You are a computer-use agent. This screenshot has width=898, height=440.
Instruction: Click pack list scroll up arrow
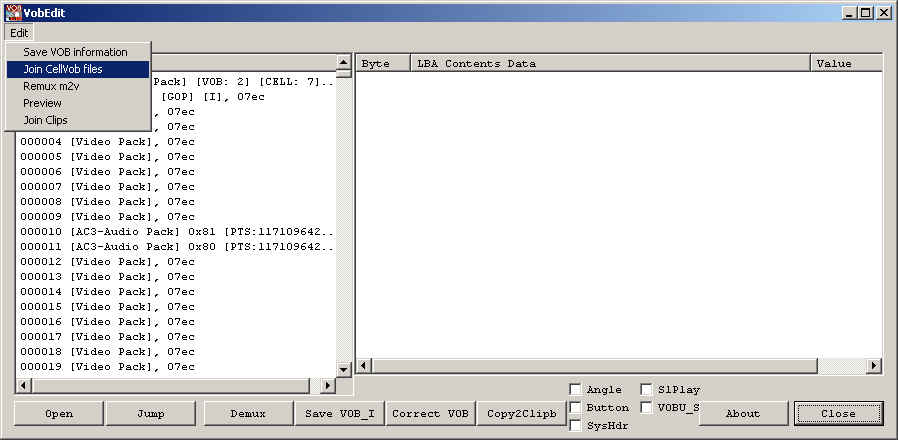(344, 62)
